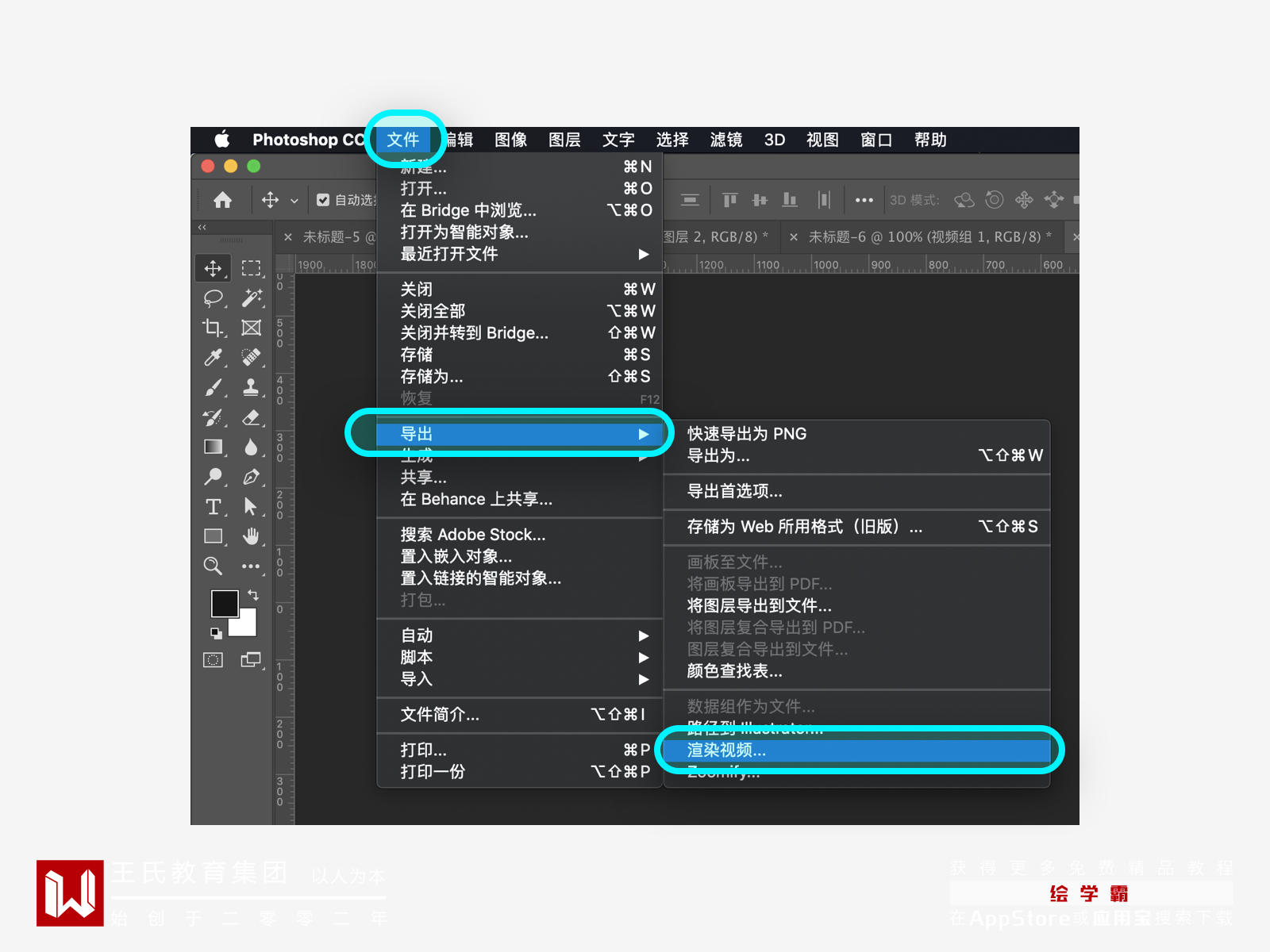Select the Rectangle shape tool
Screen dimensions: 1270x952
click(x=213, y=536)
